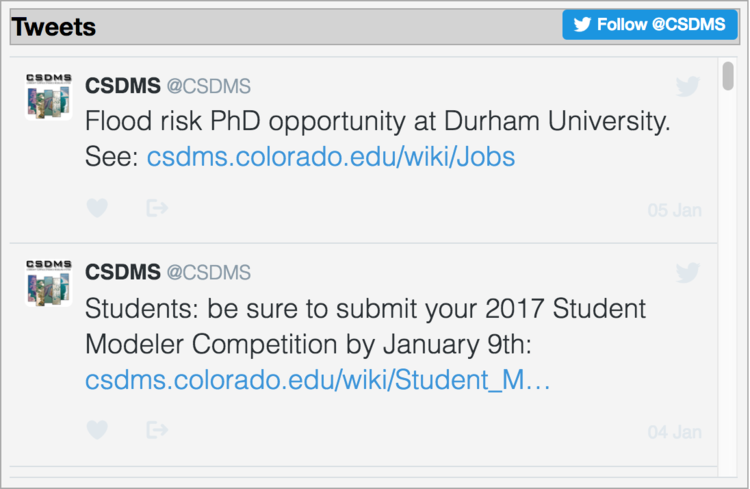This screenshot has width=750, height=489.
Task: Like the Student Modeler Competition tweet
Action: pyautogui.click(x=96, y=430)
